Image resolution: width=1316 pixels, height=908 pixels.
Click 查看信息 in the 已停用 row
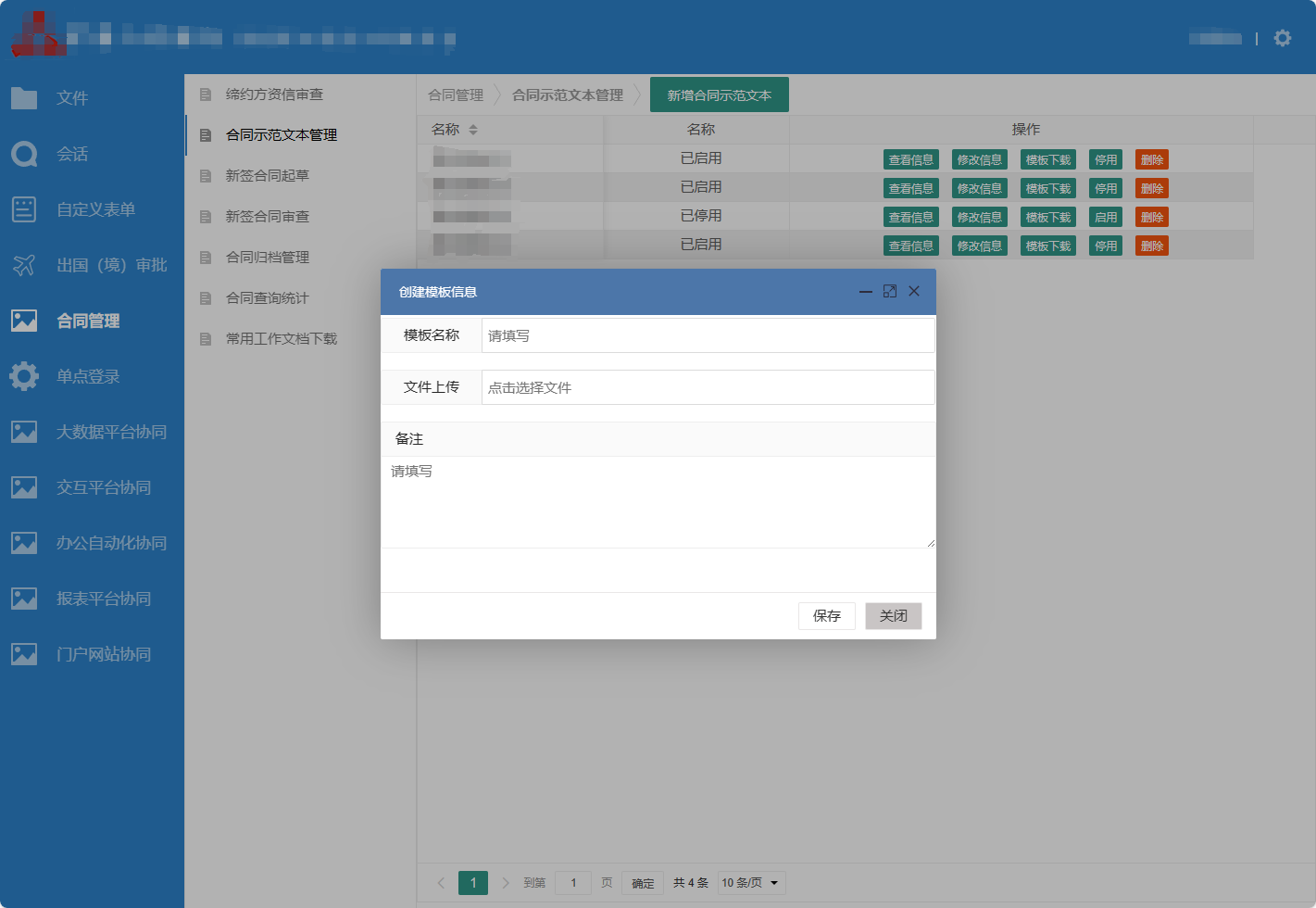[x=911, y=218]
